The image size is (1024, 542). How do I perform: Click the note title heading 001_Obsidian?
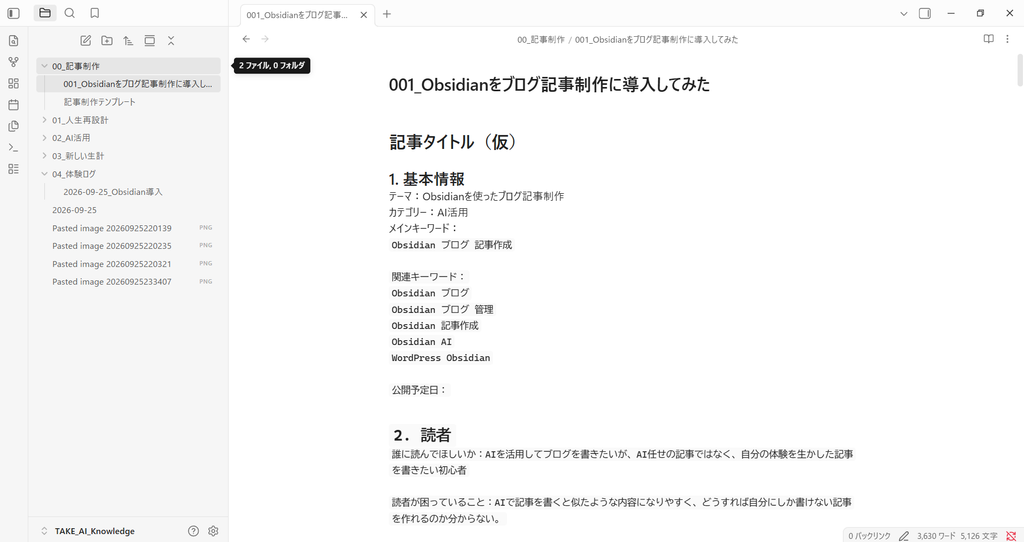point(549,85)
